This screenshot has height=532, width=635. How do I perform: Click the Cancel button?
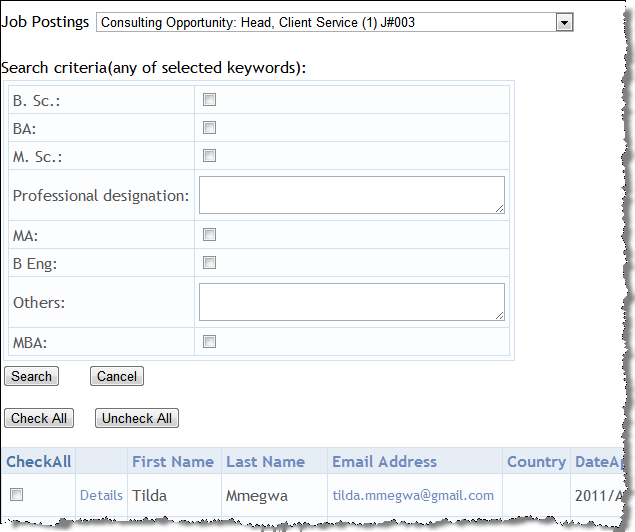click(117, 377)
